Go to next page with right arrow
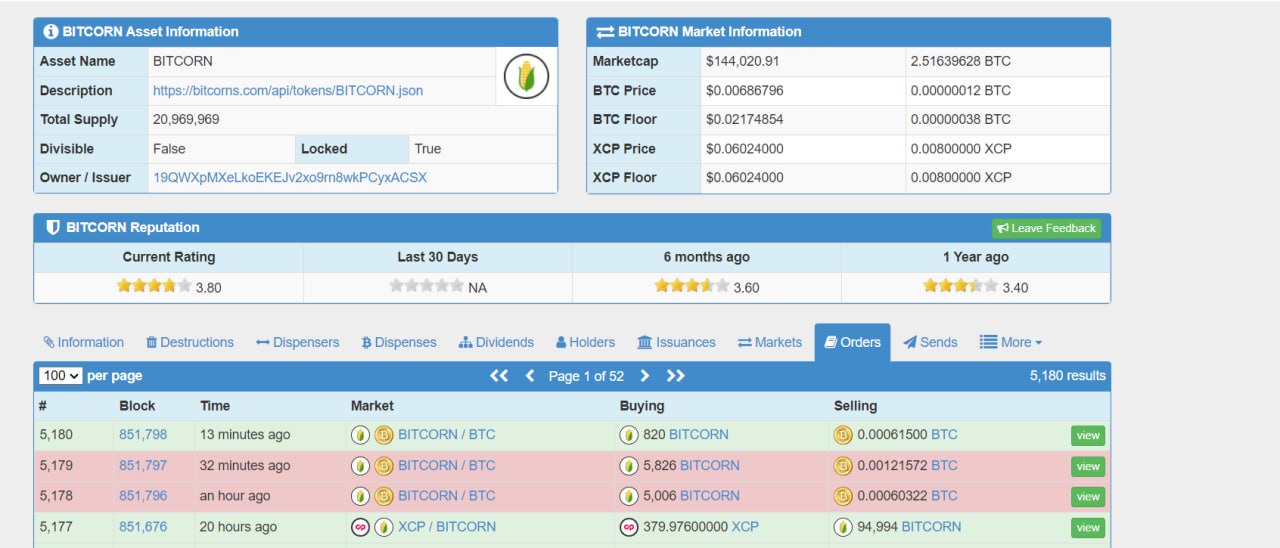This screenshot has height=548, width=1280. pos(644,375)
